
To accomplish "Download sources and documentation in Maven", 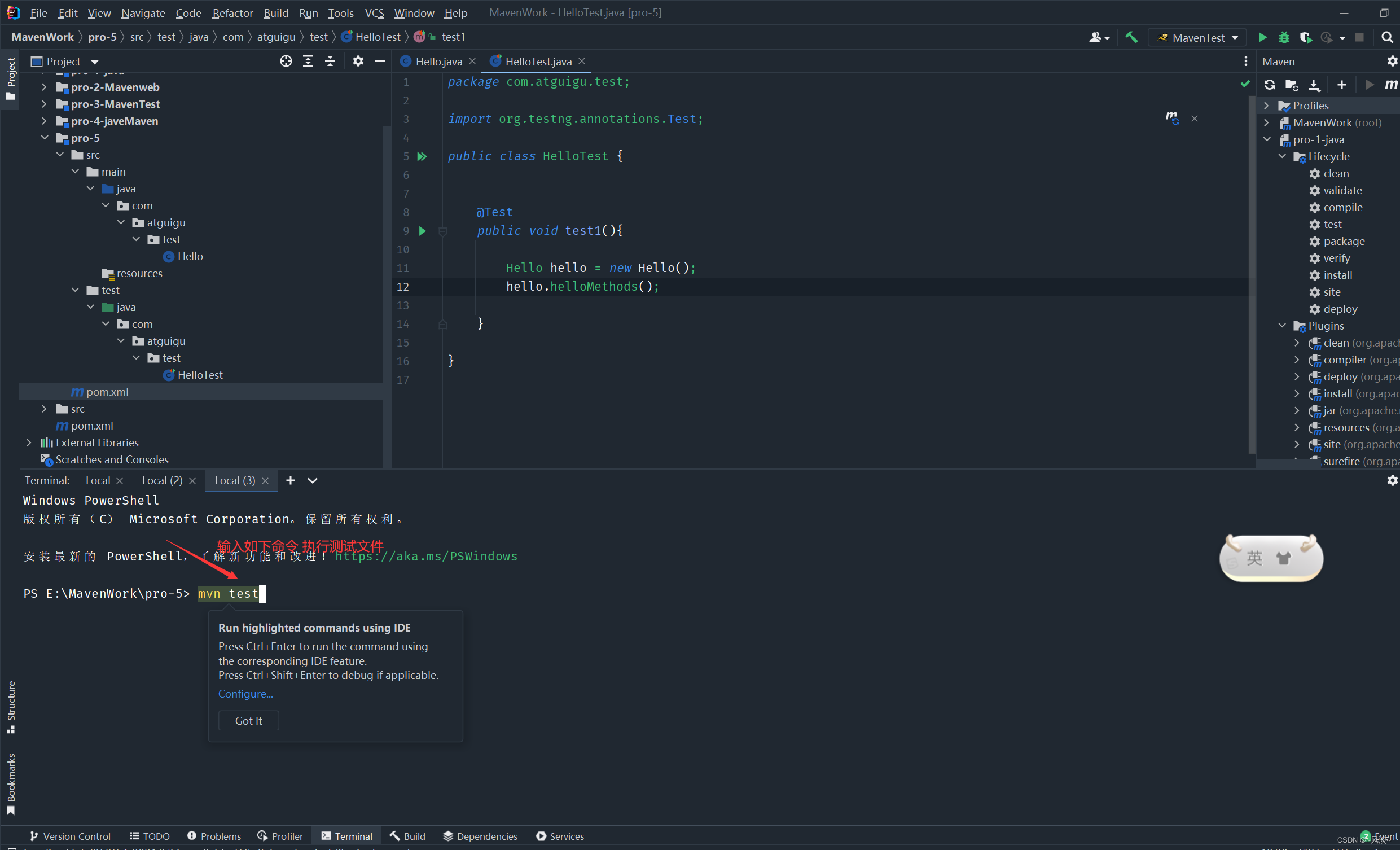I will pos(1314,85).
